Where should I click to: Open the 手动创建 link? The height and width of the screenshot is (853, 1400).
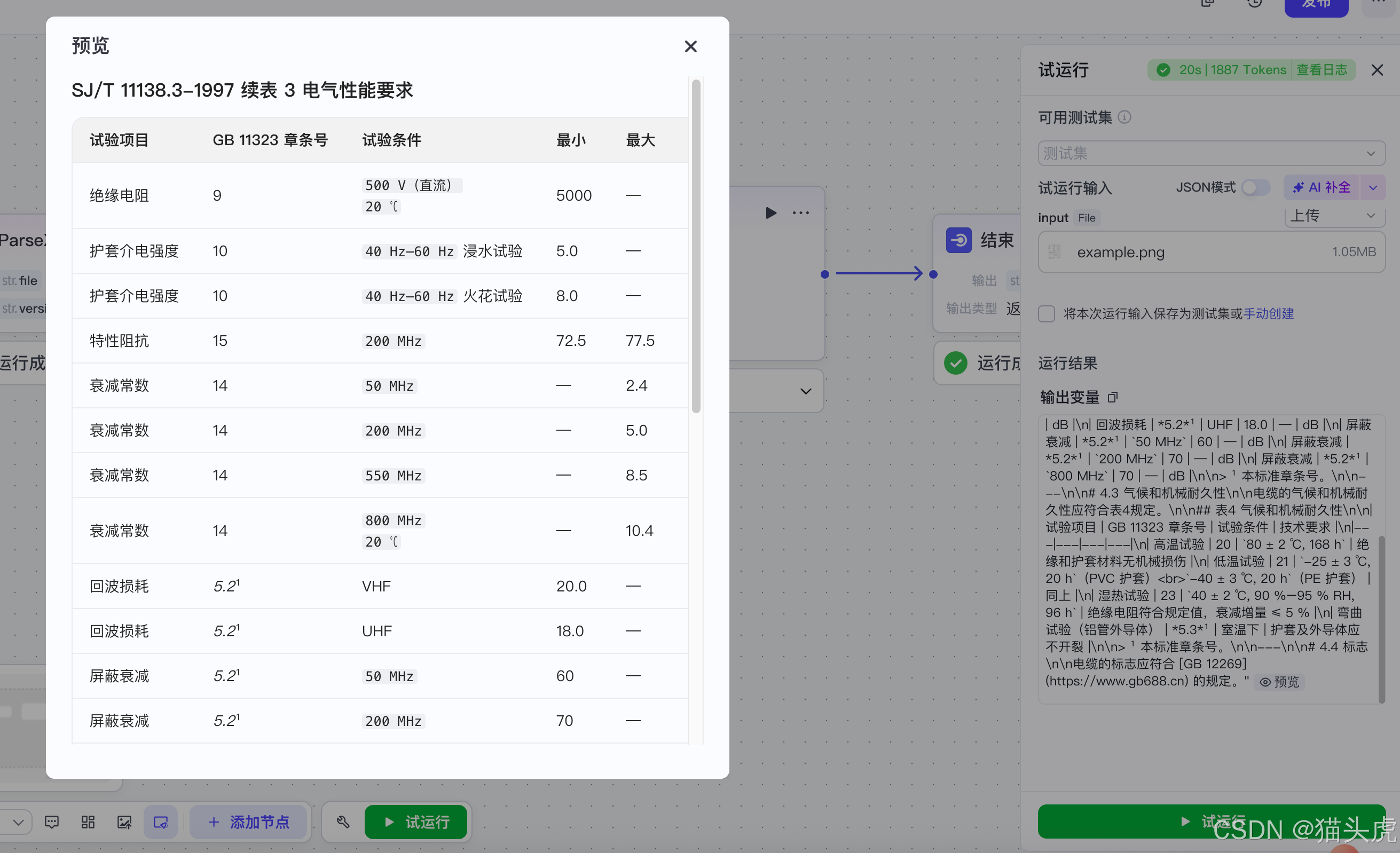pos(1269,313)
